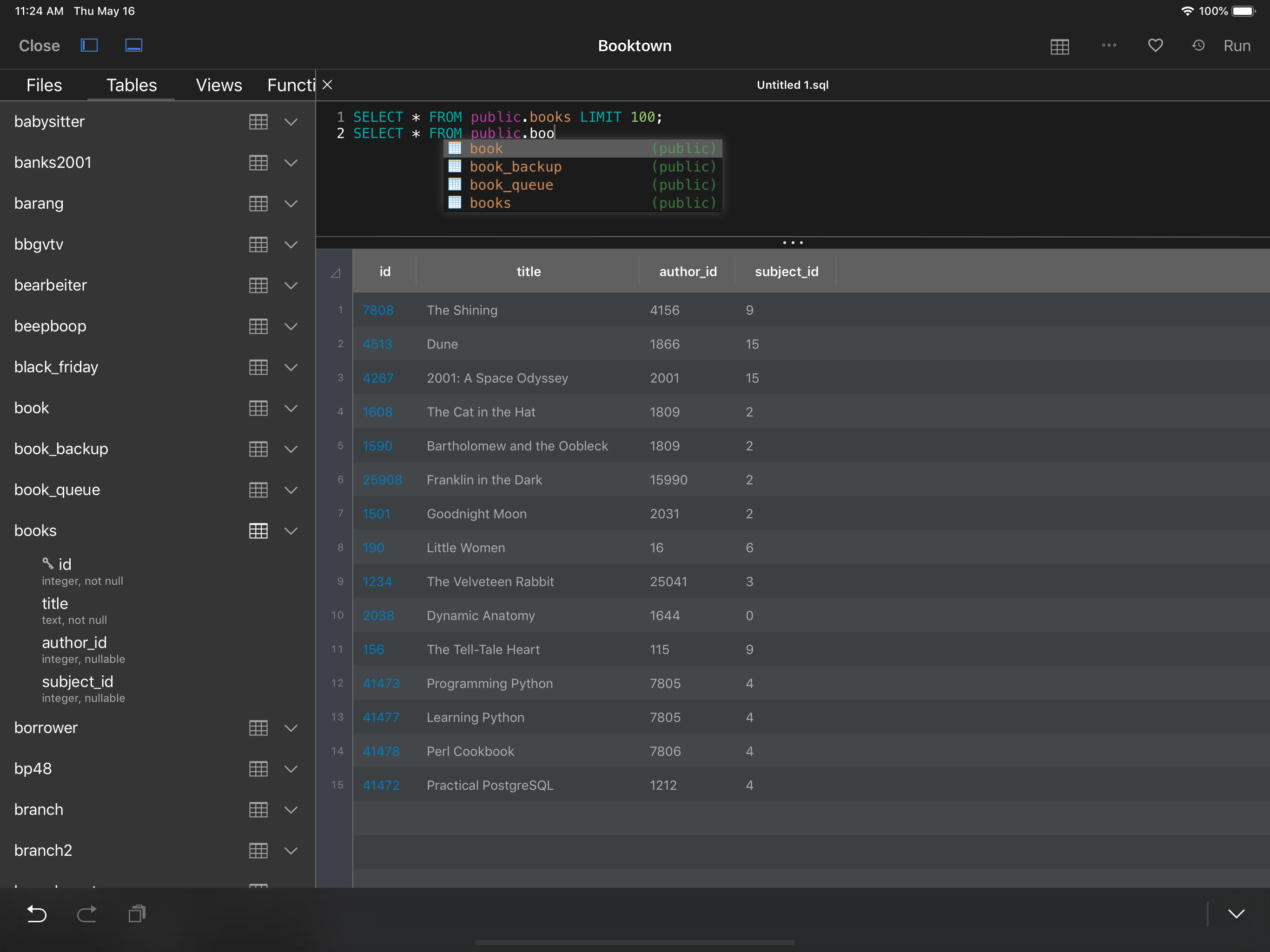The image size is (1270, 952).
Task: Choose book_backup from autocomplete suggestions
Action: click(x=515, y=166)
